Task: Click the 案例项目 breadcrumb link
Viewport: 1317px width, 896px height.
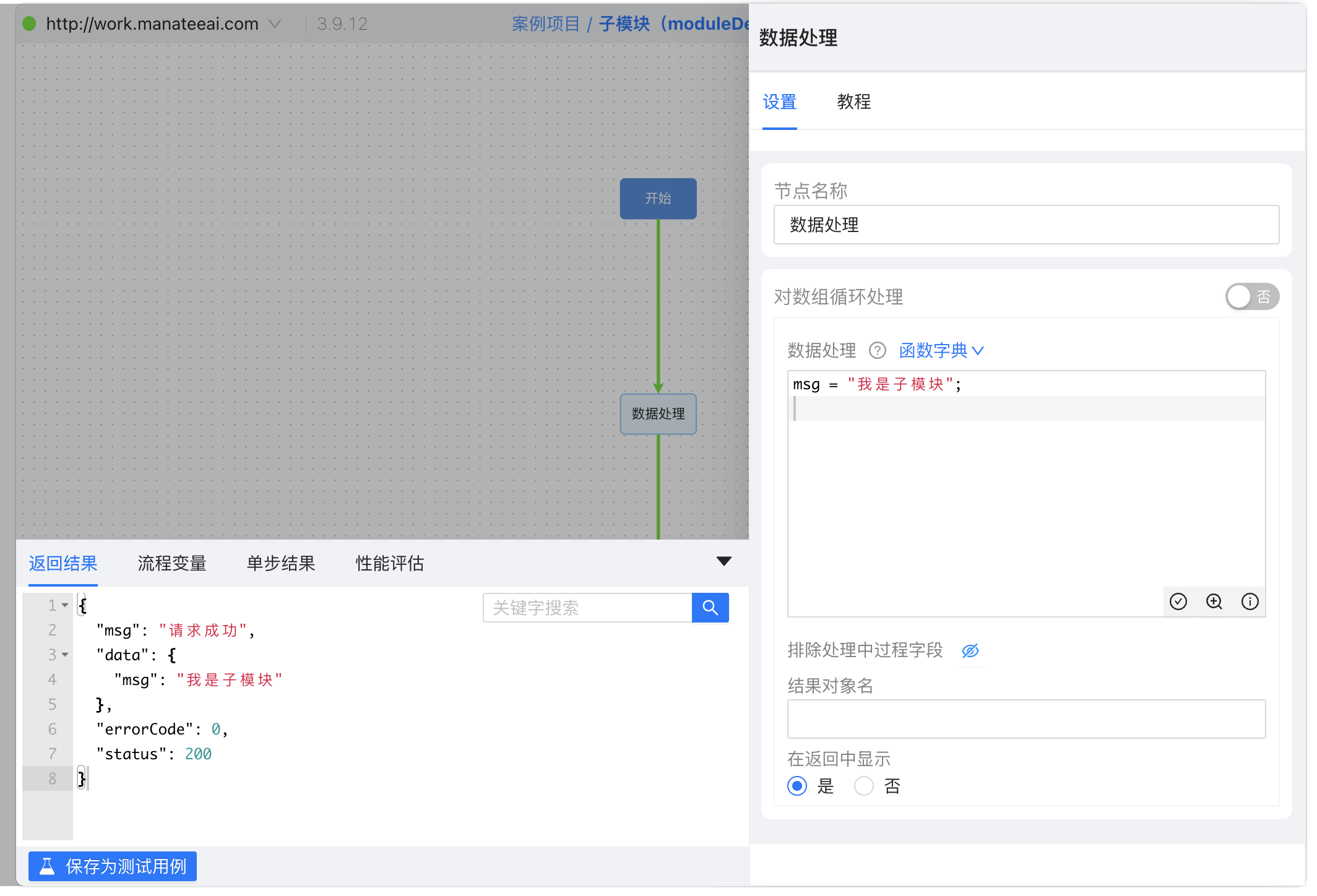Action: [546, 24]
